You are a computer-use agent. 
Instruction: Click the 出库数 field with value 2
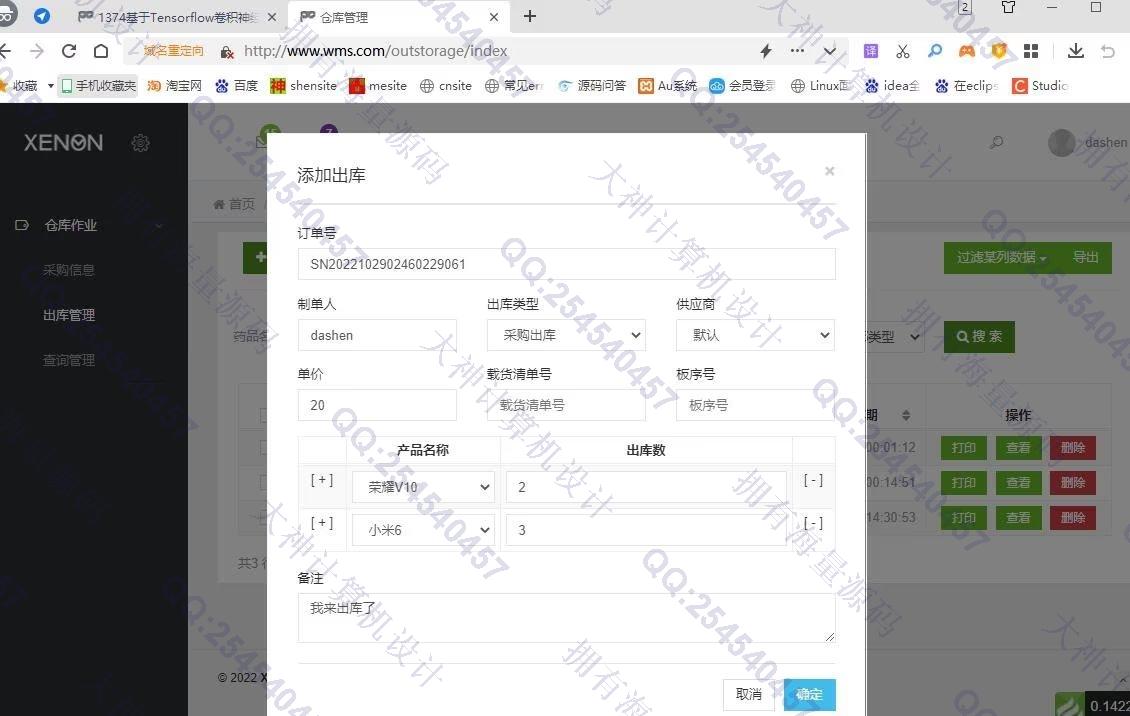(x=646, y=487)
